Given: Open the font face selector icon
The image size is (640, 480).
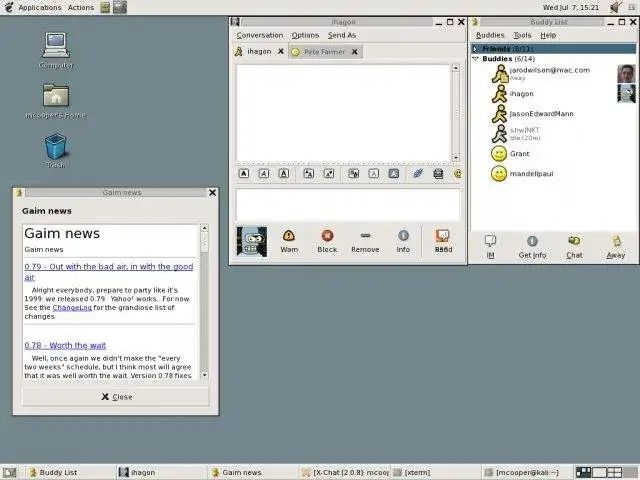Looking at the screenshot, I should pyautogui.click(x=354, y=174).
